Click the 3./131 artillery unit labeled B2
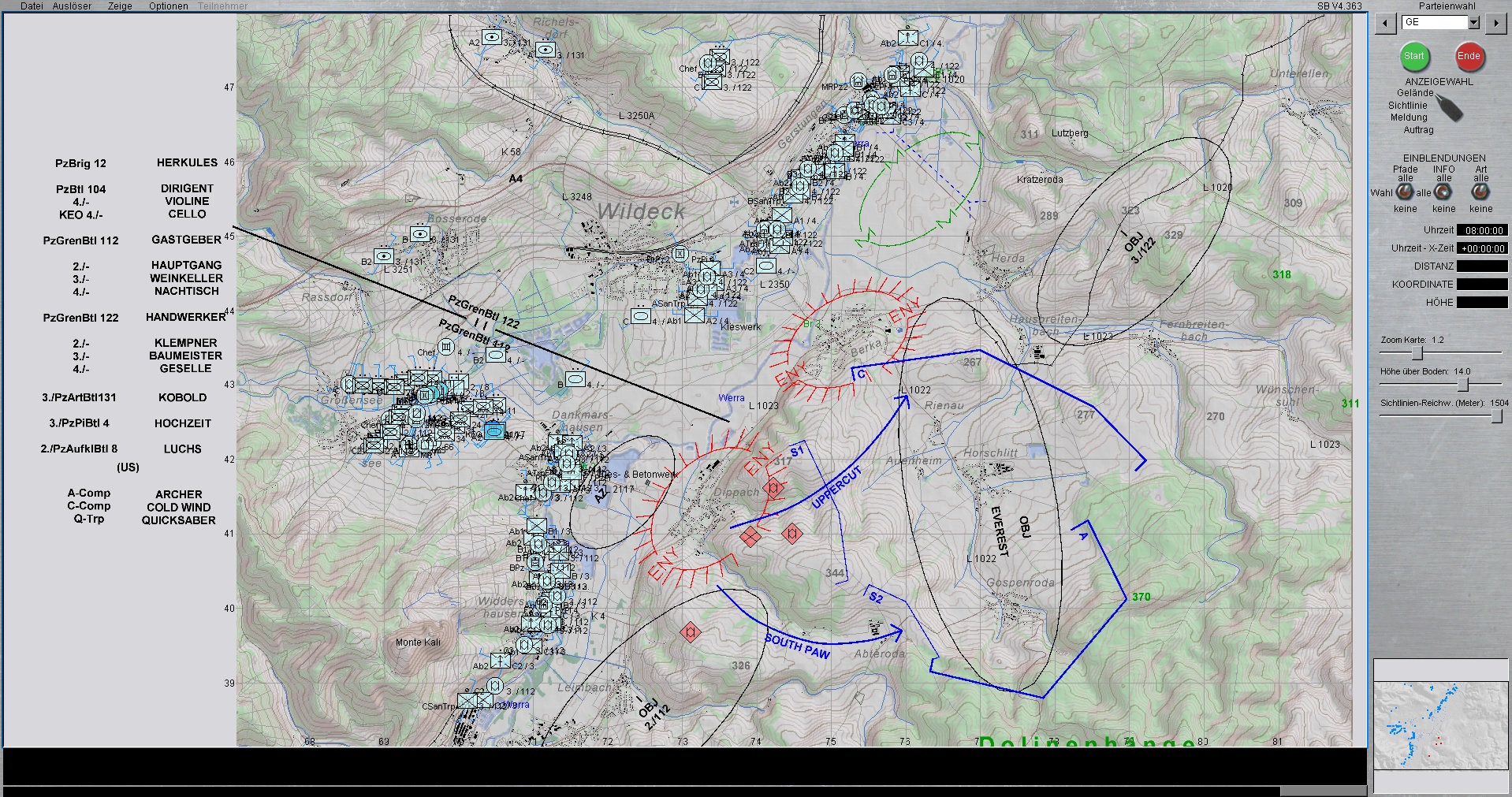This screenshot has height=797, width=1512. [x=384, y=256]
